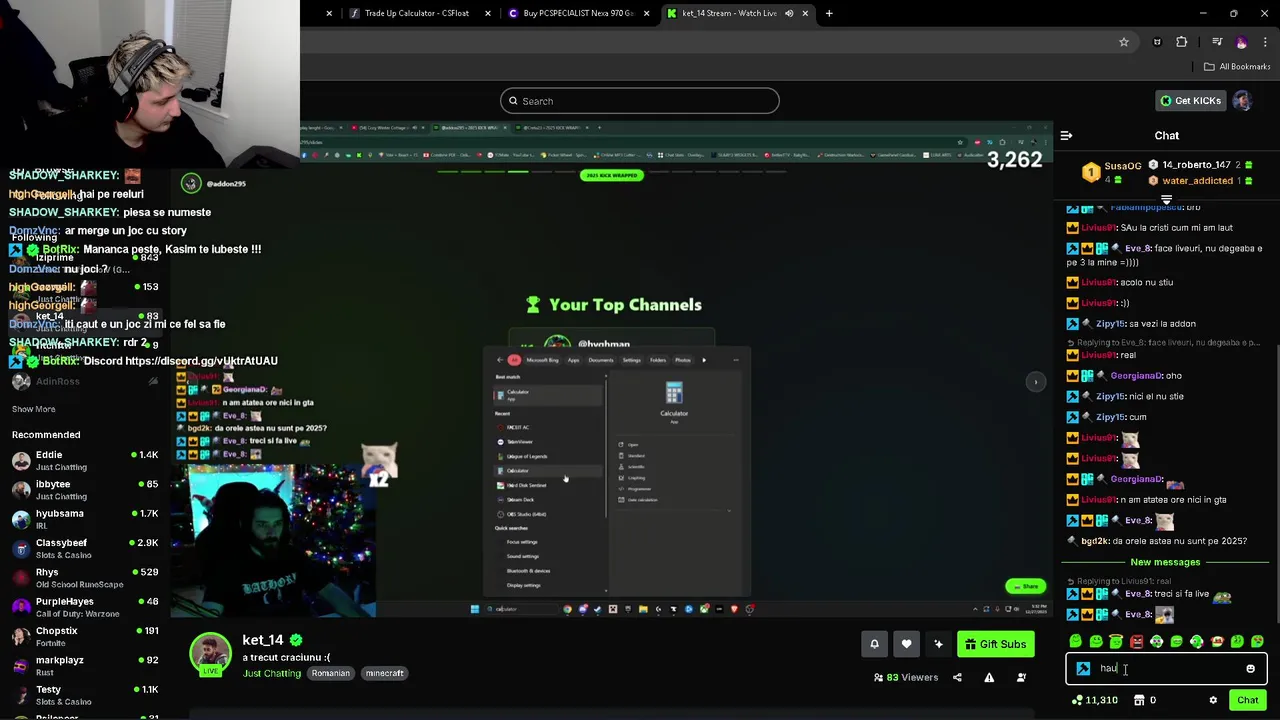Mute the ket_14 tab audio icon
The image size is (1280, 720).
[x=789, y=13]
